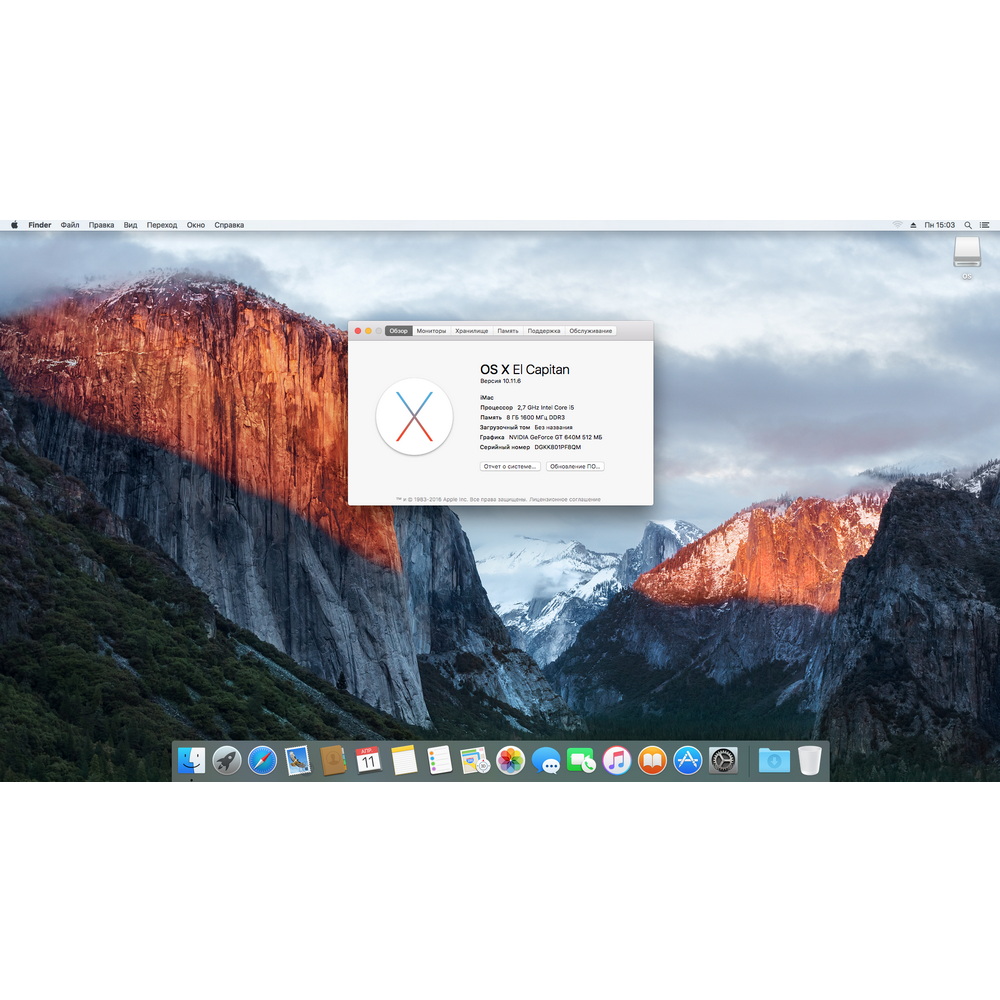
Task: Click the Отчет о системе button
Action: (x=510, y=466)
